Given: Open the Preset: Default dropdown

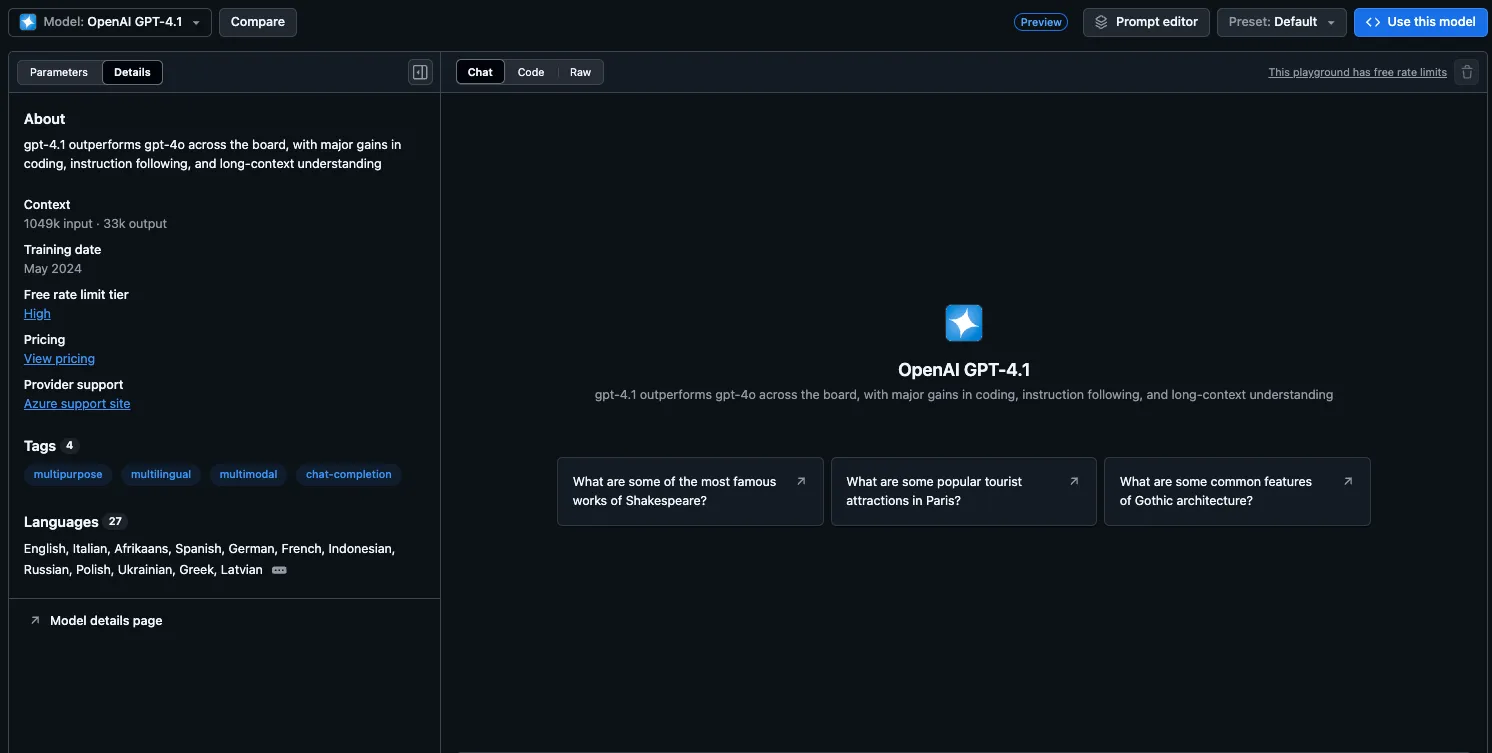Looking at the screenshot, I should click(x=1329, y=21).
